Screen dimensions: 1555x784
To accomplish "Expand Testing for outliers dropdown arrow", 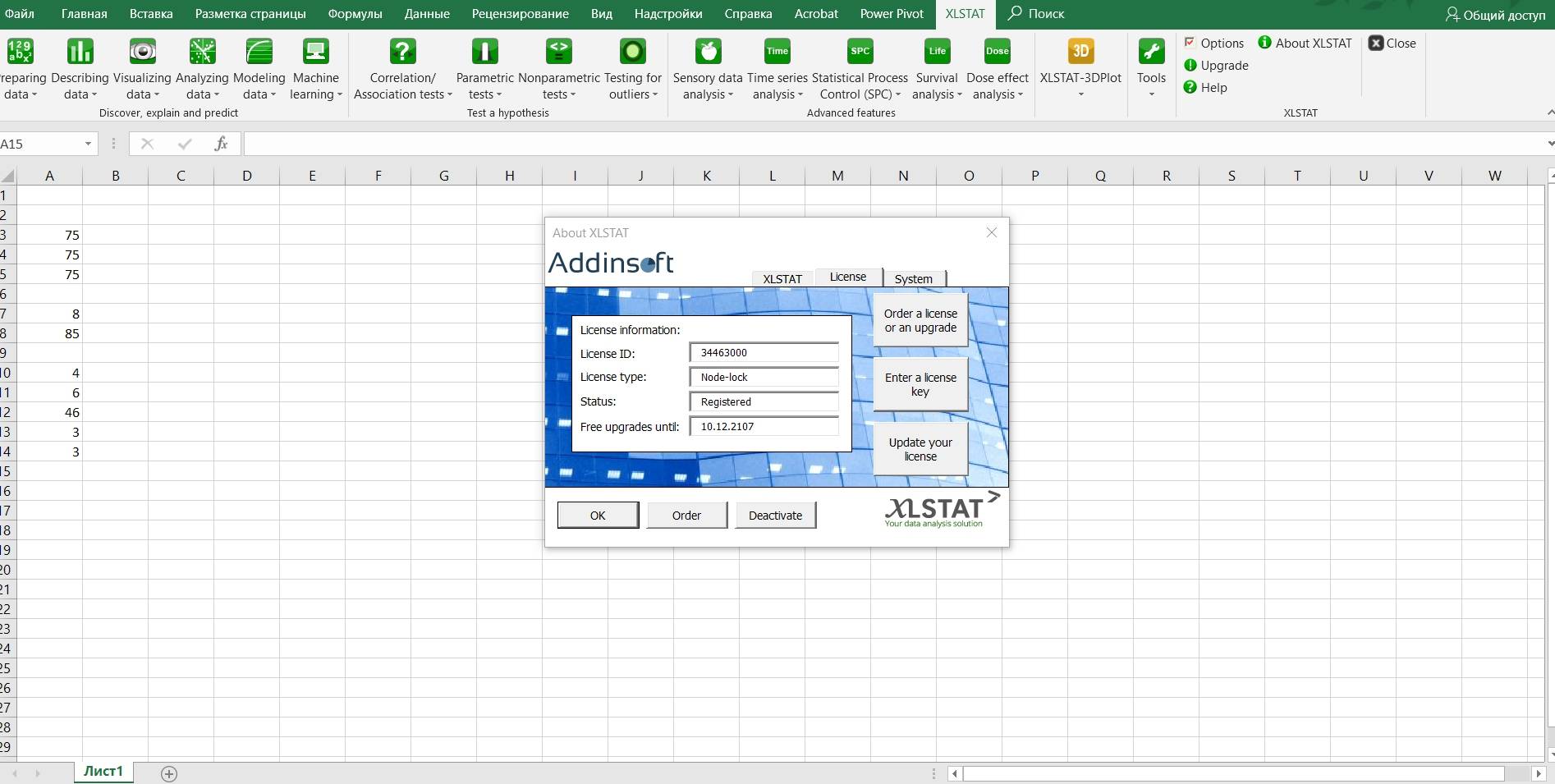I will tap(655, 95).
